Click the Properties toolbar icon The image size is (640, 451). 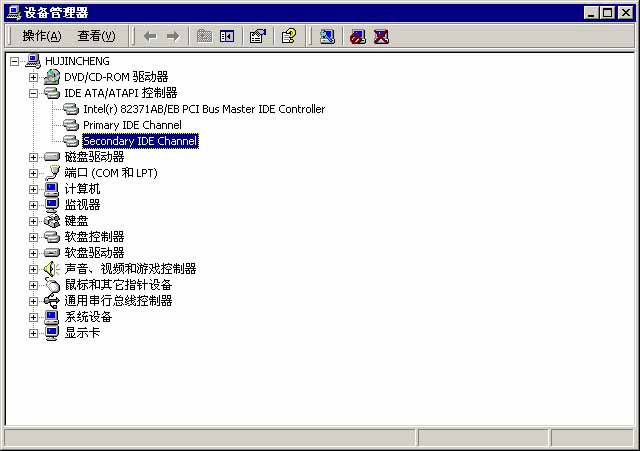(x=258, y=36)
